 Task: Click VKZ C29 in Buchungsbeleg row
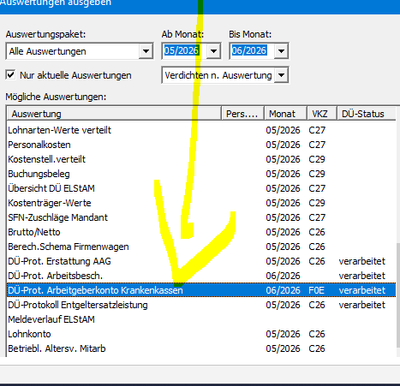coord(317,174)
